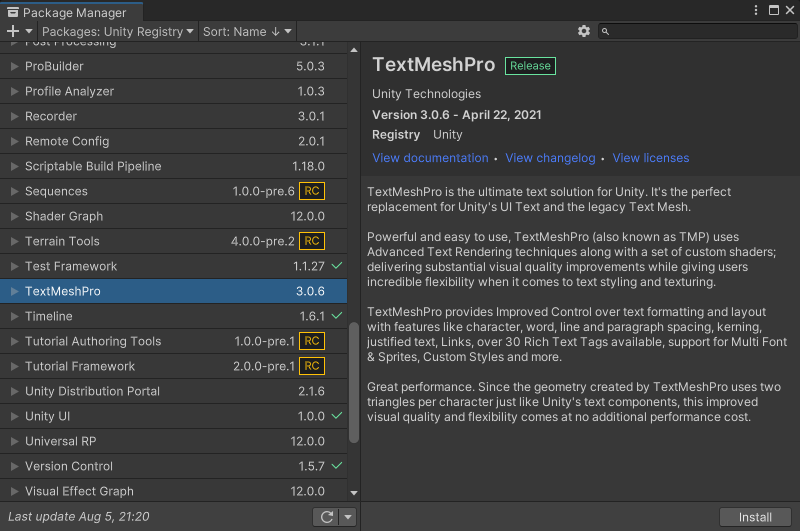The image size is (800, 531).
Task: Click the 'Unity Technologies' author text
Action: [x=427, y=94]
